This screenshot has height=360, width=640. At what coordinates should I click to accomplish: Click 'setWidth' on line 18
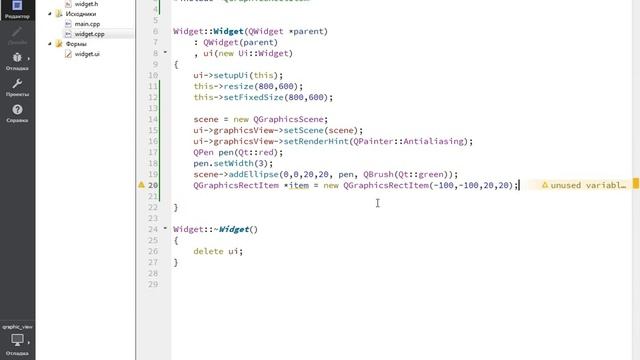[x=233, y=163]
